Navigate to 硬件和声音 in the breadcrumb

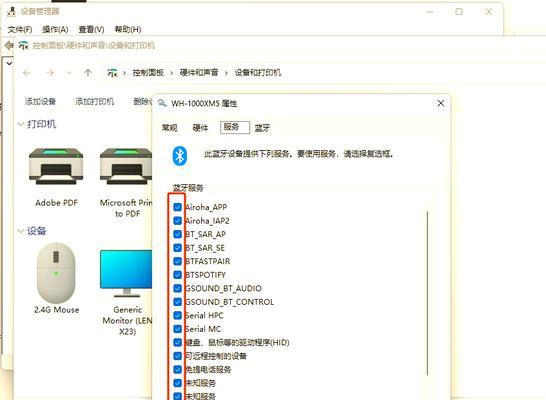(x=199, y=72)
